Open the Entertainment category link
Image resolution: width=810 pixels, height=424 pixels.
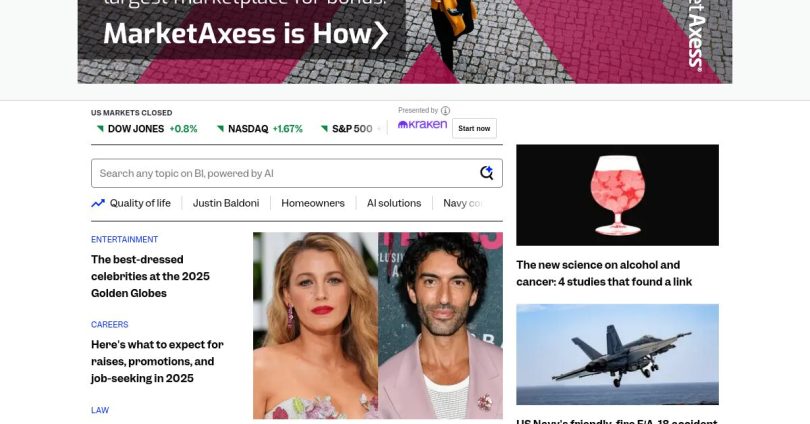(124, 240)
